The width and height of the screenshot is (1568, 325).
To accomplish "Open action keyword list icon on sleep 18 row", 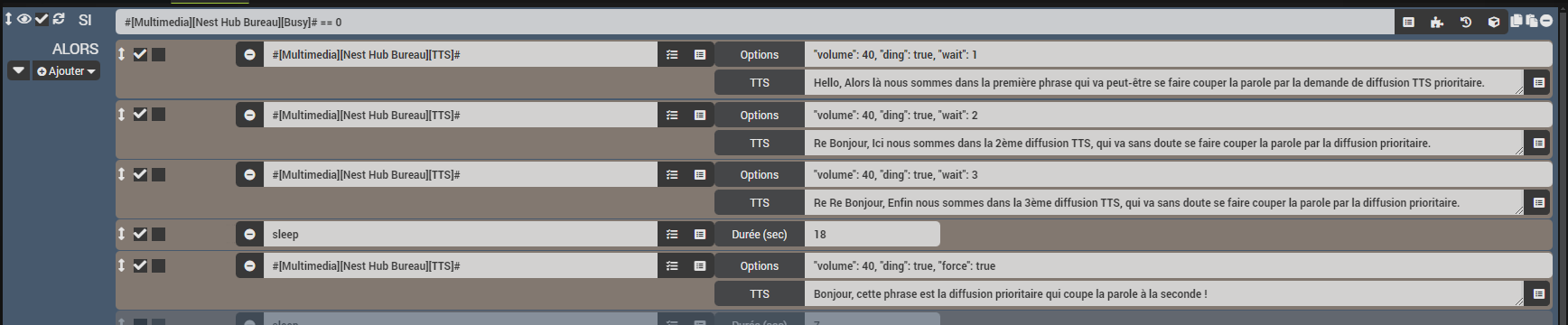I will [672, 234].
